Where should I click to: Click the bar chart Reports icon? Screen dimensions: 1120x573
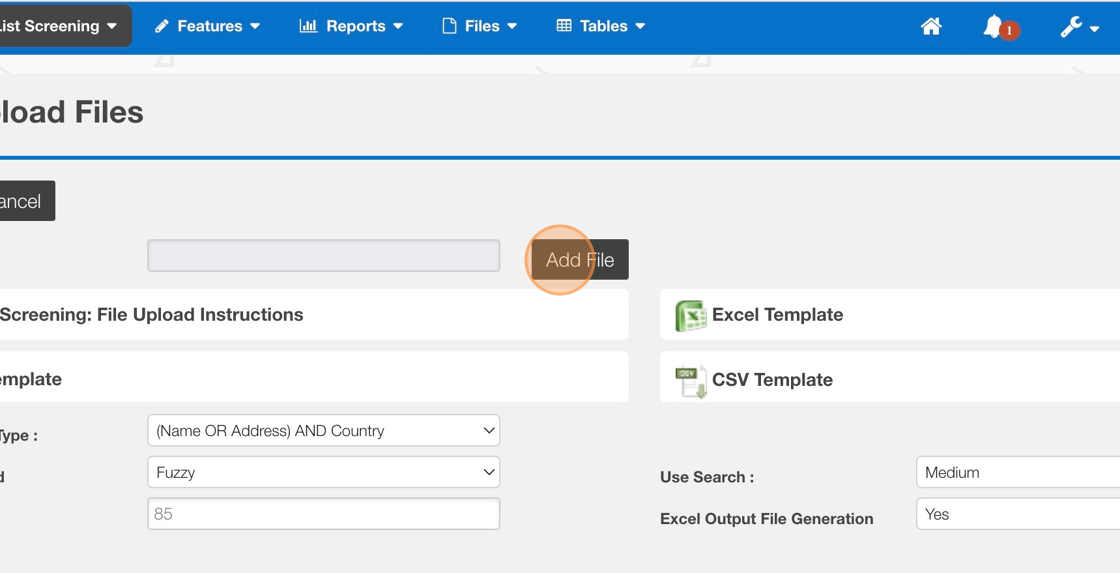pyautogui.click(x=308, y=26)
